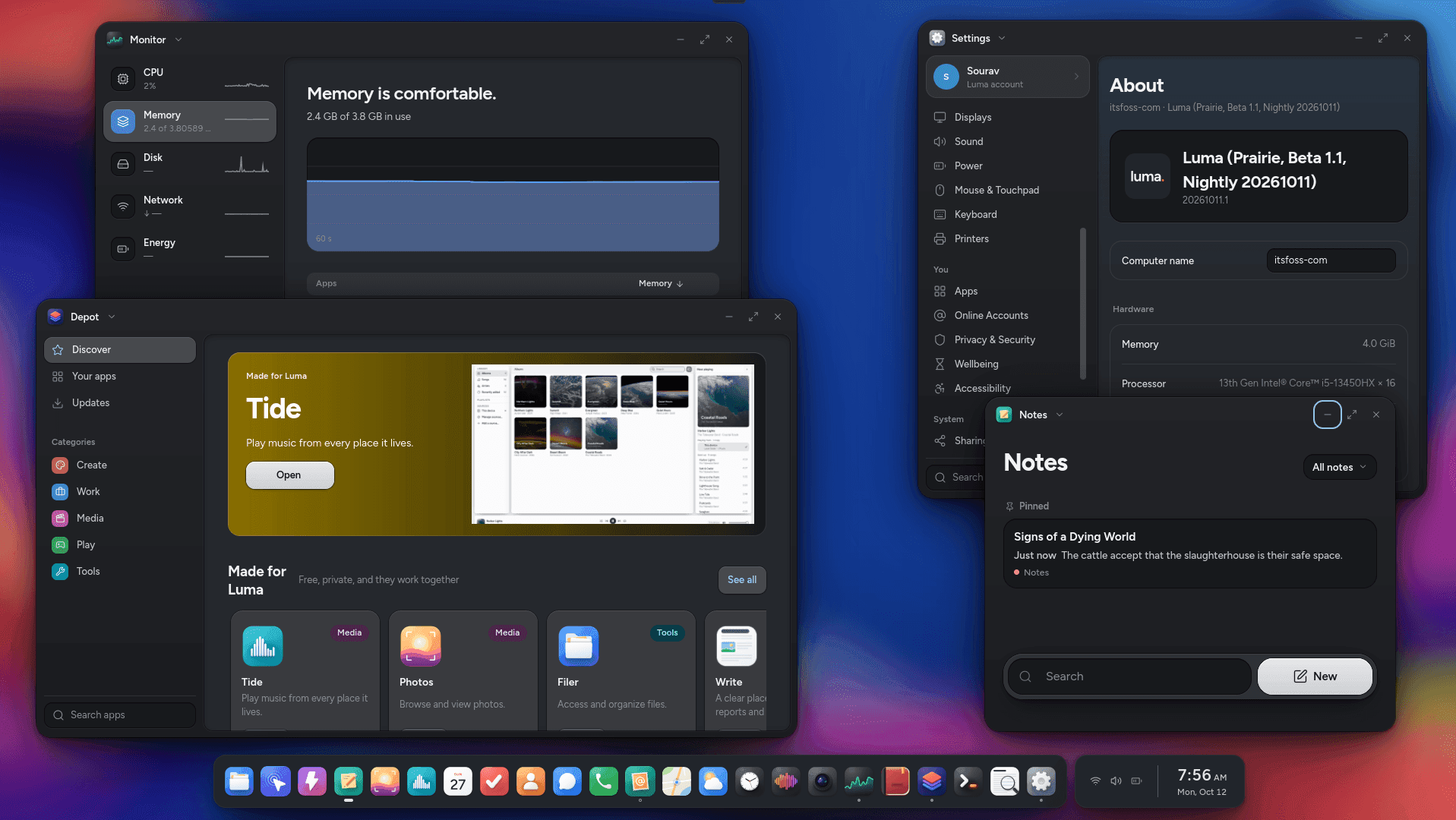The height and width of the screenshot is (820, 1456).
Task: Click the Messages chat icon in dock
Action: pyautogui.click(x=567, y=781)
